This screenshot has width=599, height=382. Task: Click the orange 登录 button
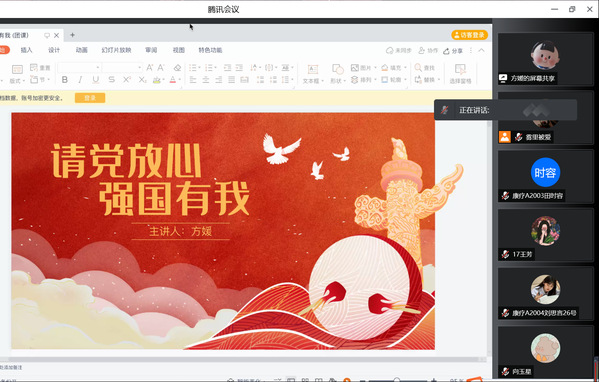(x=90, y=98)
